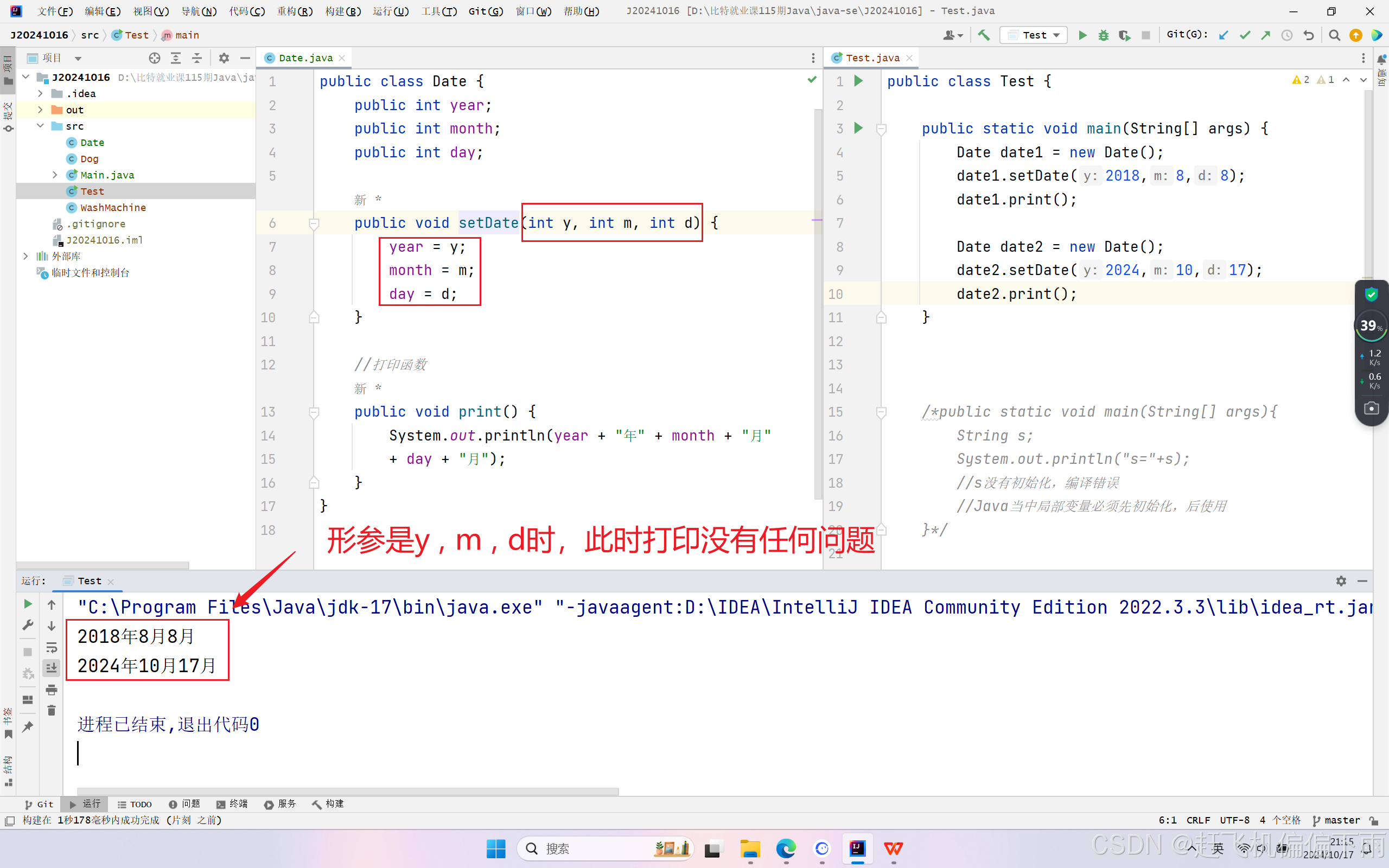Toggle soft-wrap in run console sidebar
This screenshot has height=868, width=1389.
52,647
